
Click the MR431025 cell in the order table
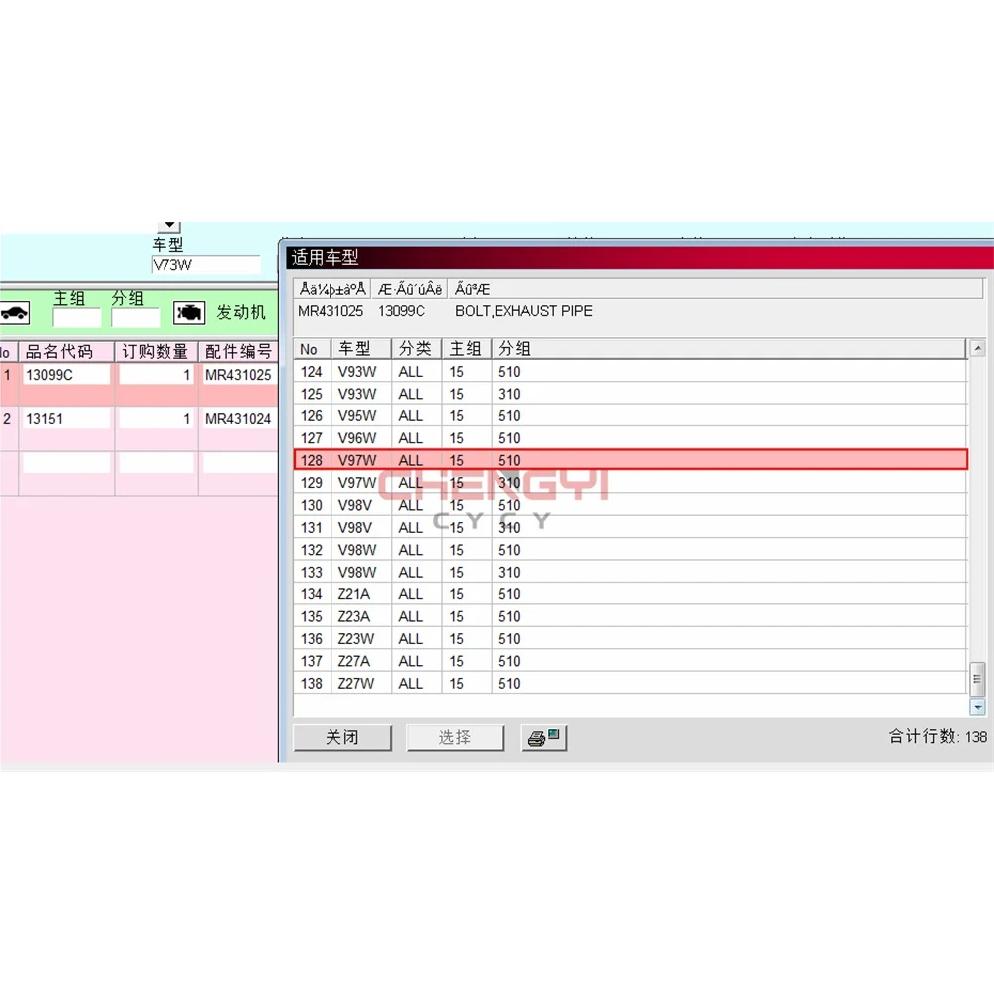(x=238, y=375)
